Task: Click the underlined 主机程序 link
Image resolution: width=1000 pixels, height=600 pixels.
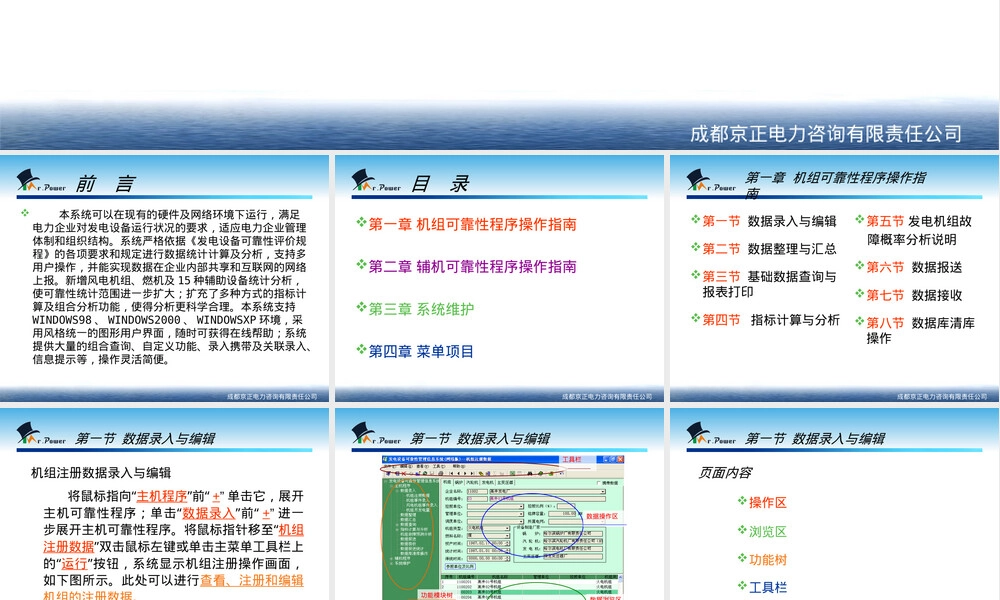Action: tap(162, 496)
